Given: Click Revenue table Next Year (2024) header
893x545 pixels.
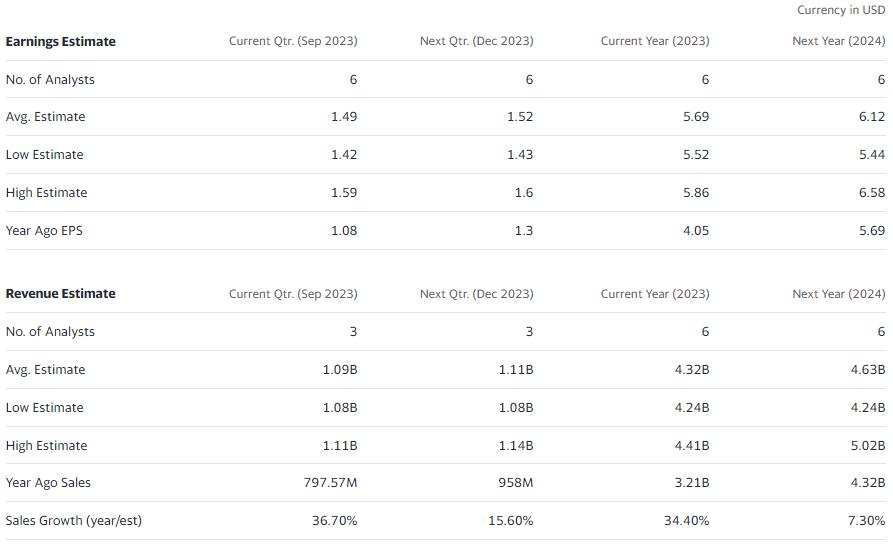Looking at the screenshot, I should (x=838, y=293).
